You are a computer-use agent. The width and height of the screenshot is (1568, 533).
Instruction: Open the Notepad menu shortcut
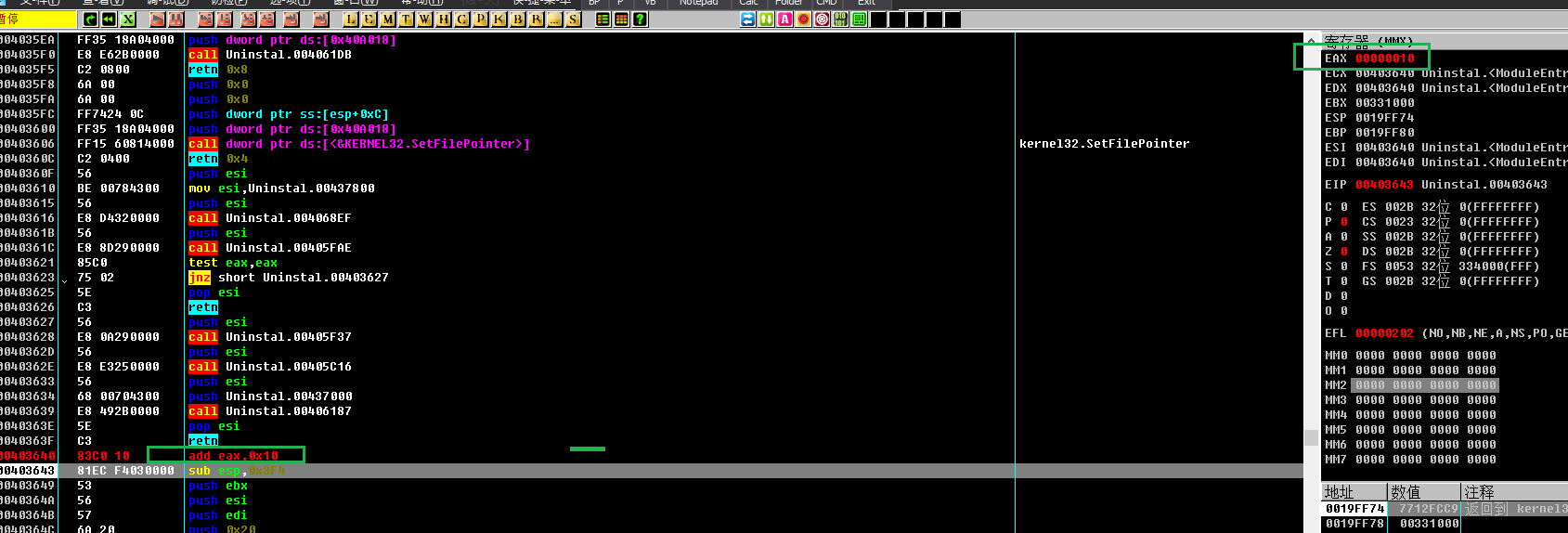coord(698,3)
